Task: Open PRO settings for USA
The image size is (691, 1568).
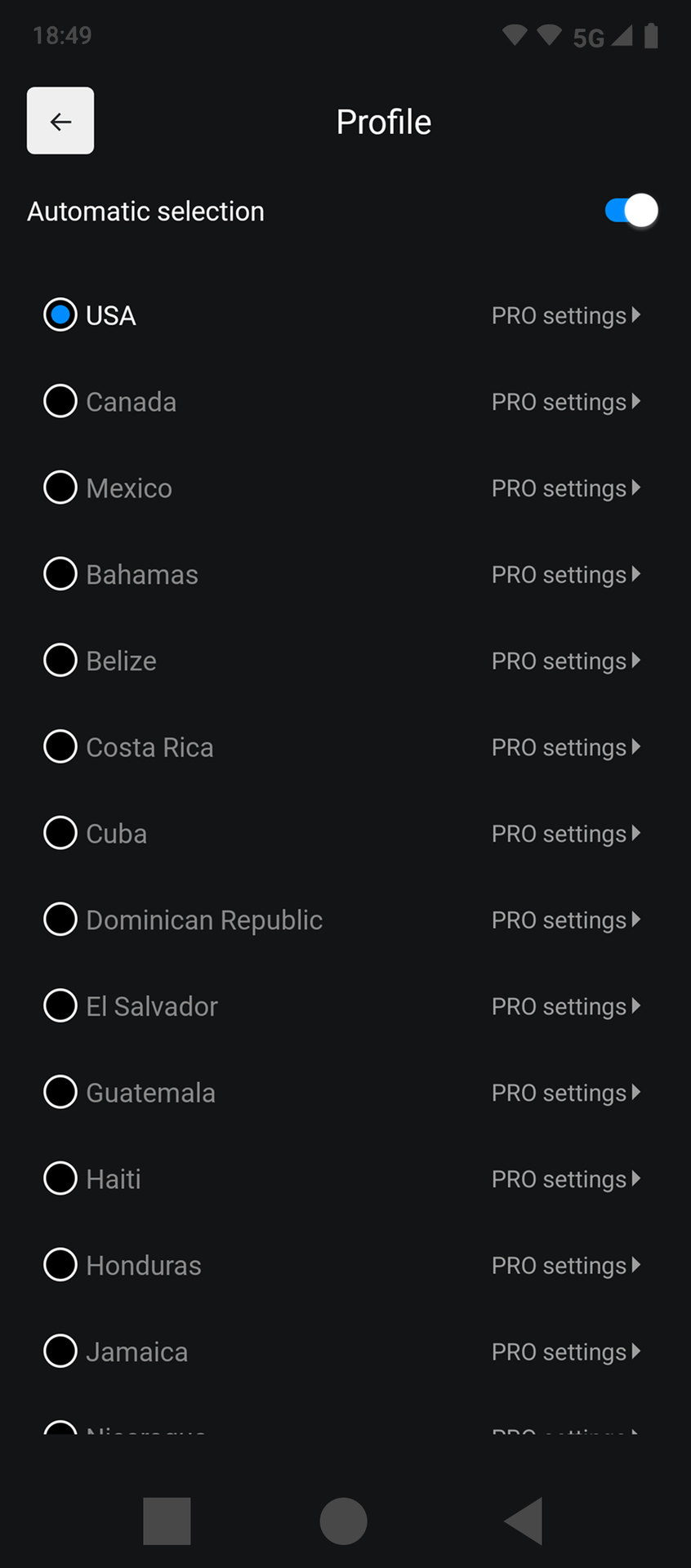Action: click(566, 315)
